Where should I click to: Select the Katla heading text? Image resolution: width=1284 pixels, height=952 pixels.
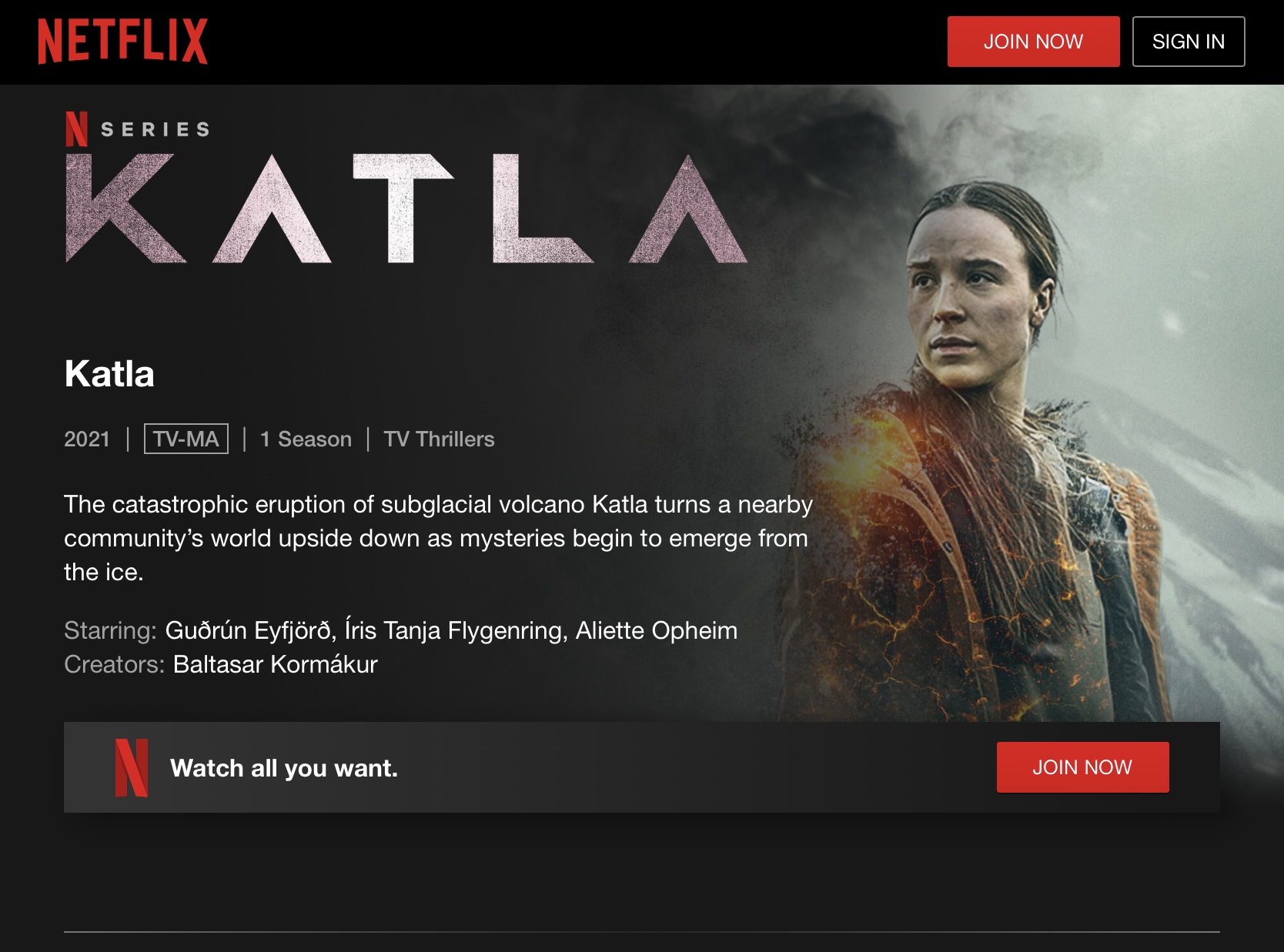[109, 374]
